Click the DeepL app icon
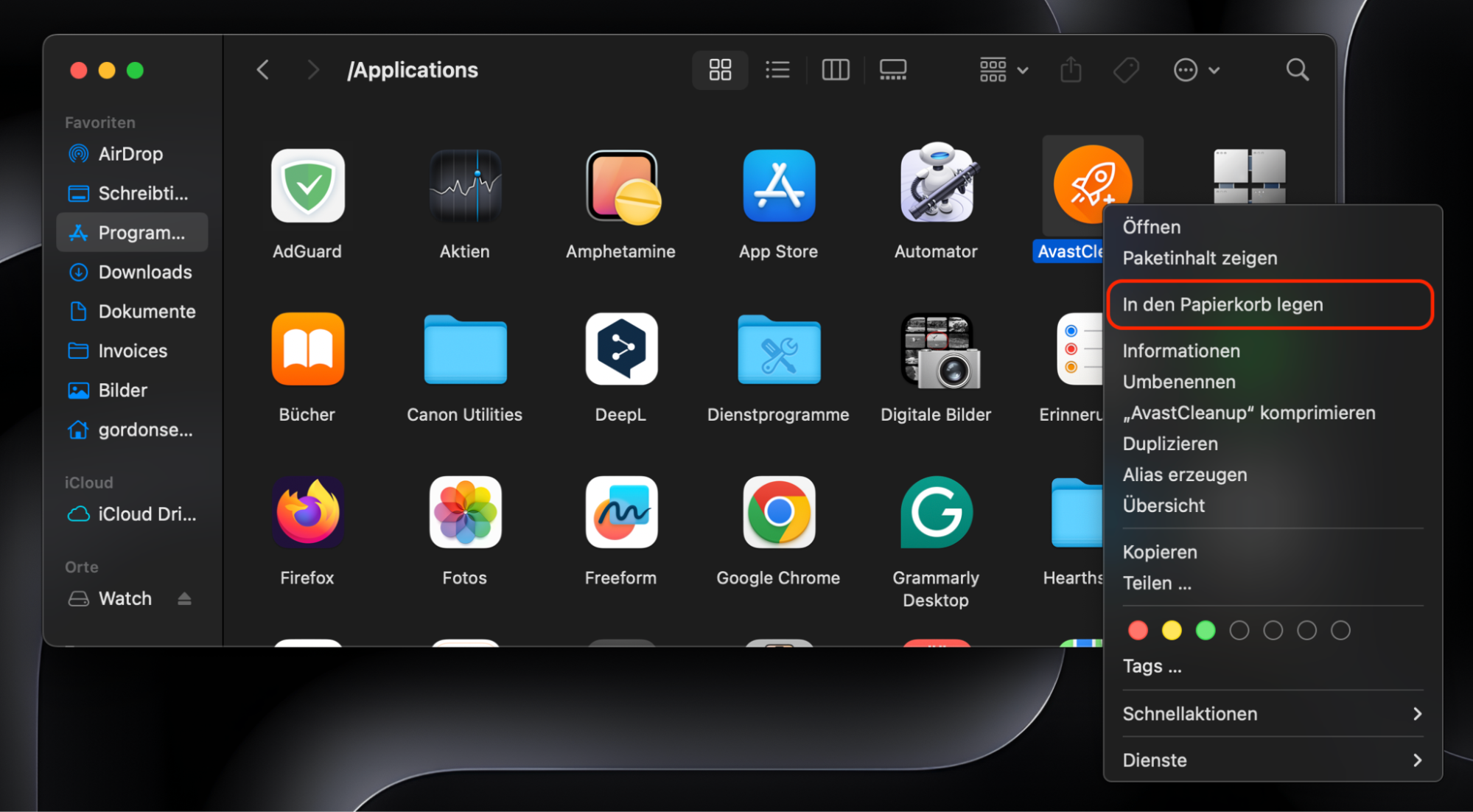The height and width of the screenshot is (812, 1473). pyautogui.click(x=622, y=349)
